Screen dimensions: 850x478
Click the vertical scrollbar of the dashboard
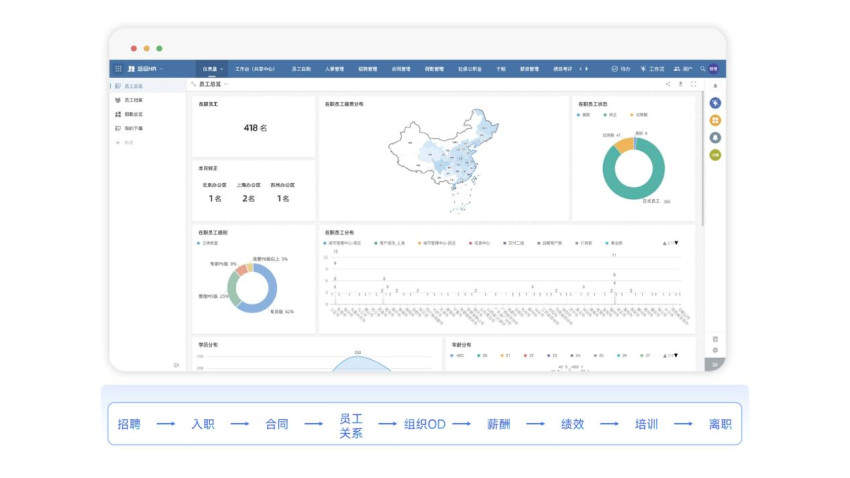[703, 160]
